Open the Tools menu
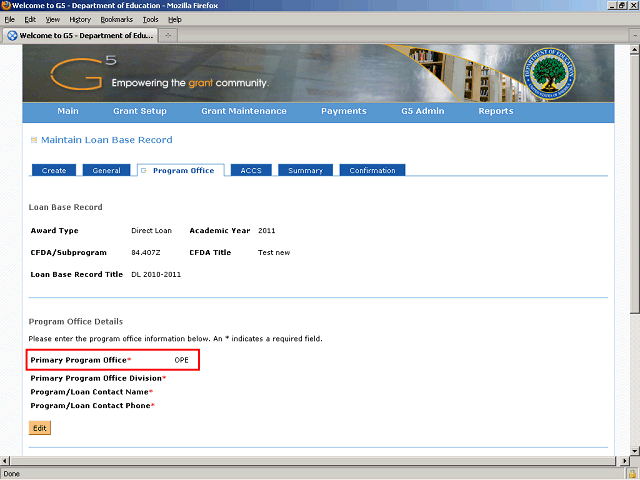640x480 pixels. pyautogui.click(x=150, y=20)
